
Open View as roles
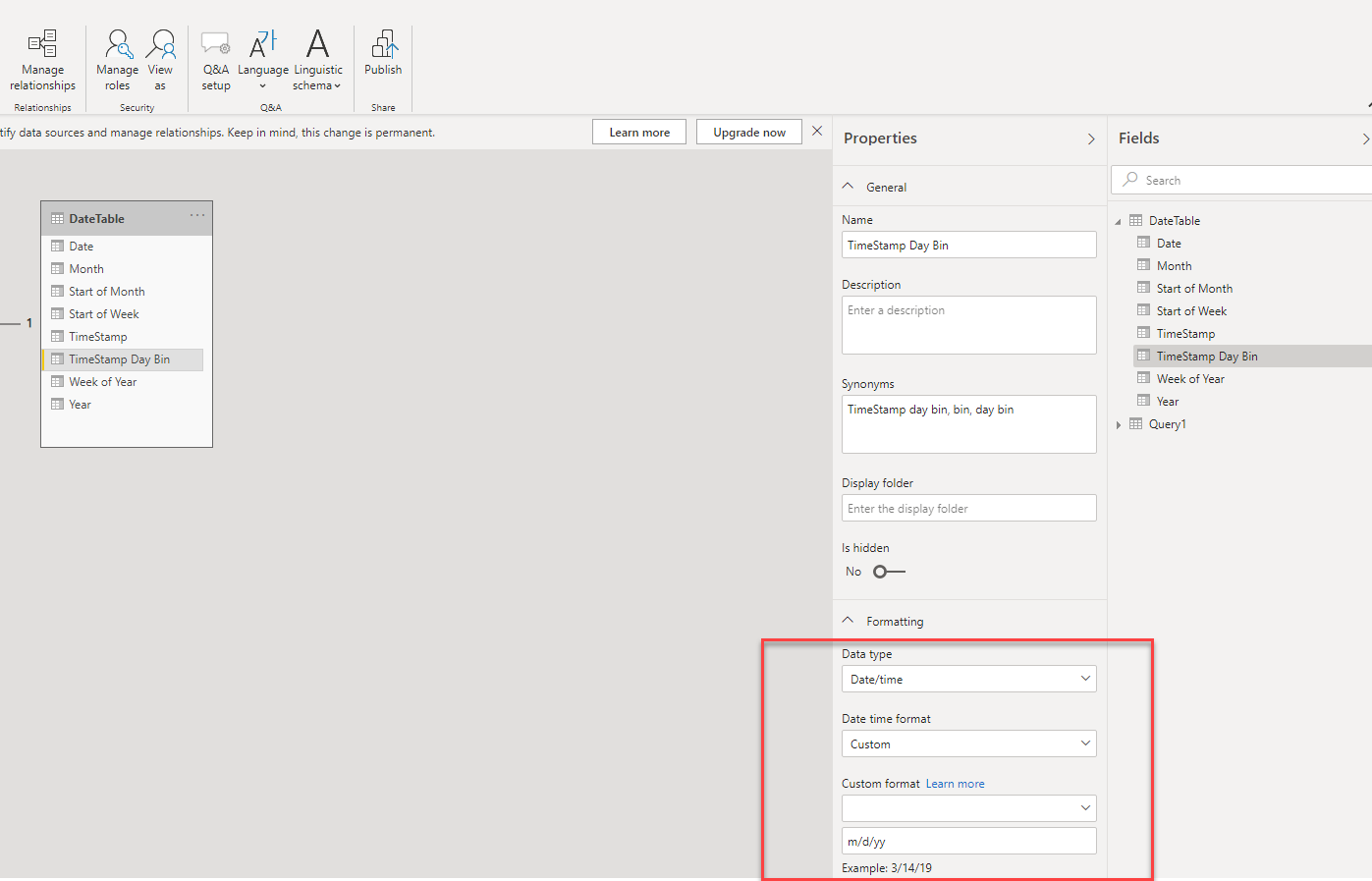tap(160, 60)
